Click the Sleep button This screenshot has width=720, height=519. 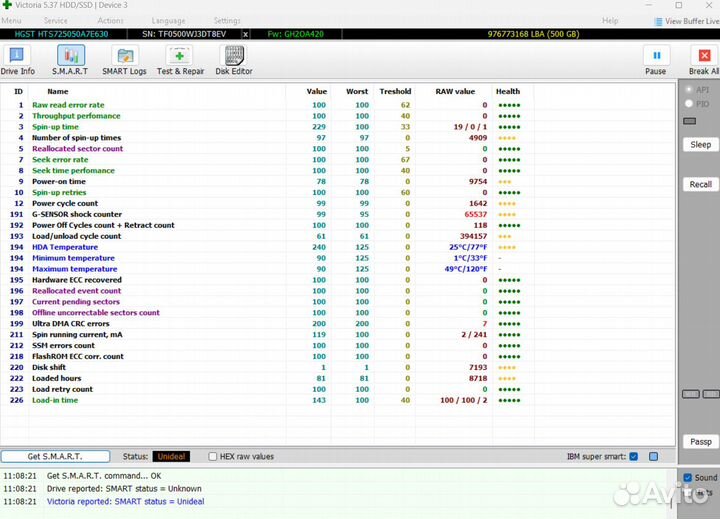(x=701, y=145)
